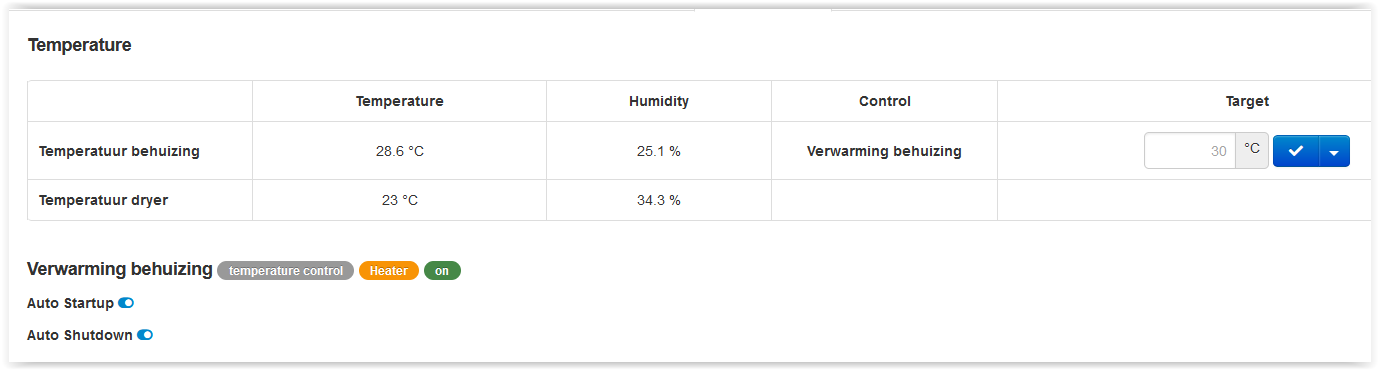Click the gray 'temperature control' badge

(285, 270)
